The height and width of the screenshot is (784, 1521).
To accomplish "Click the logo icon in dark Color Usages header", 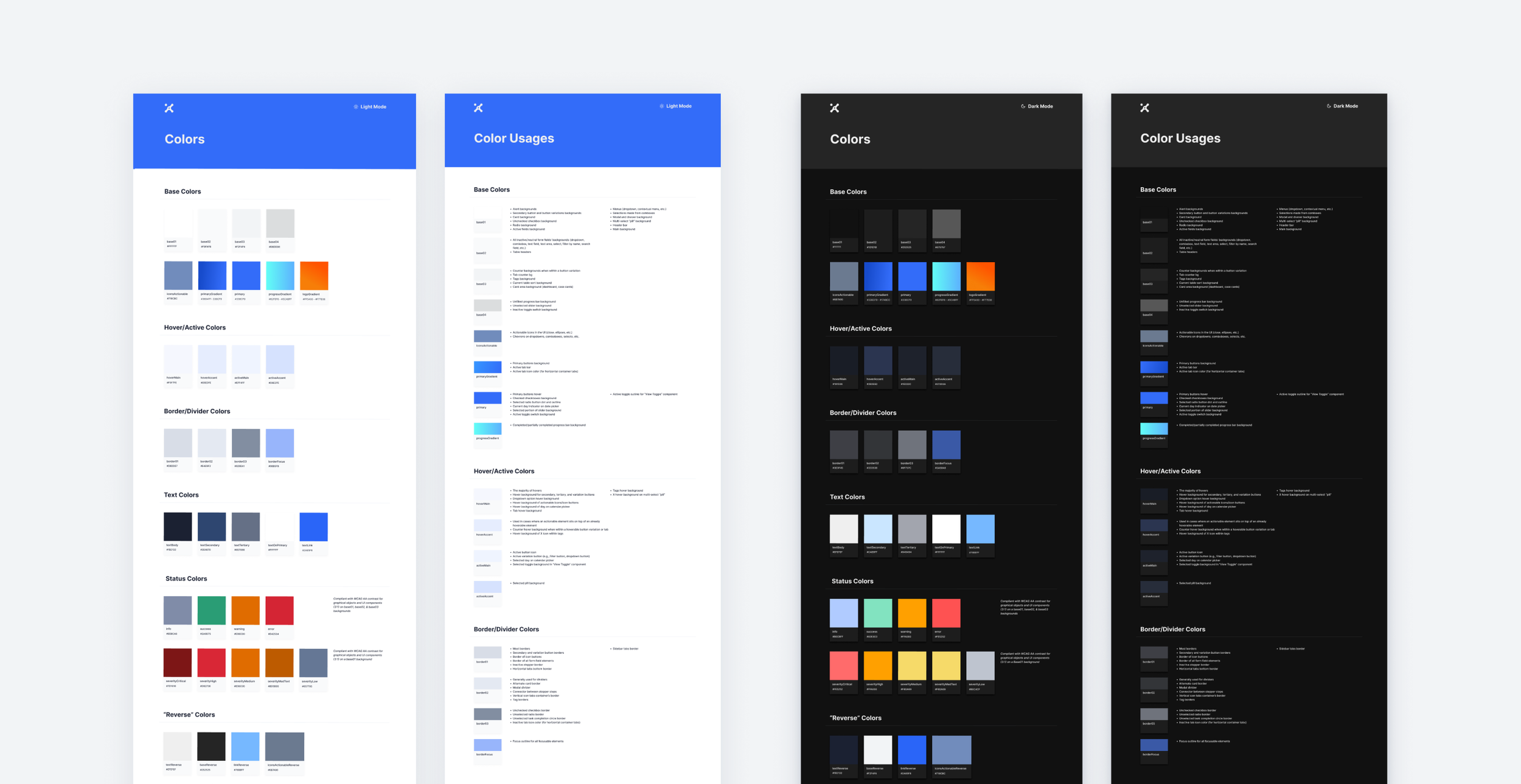I will tap(1144, 108).
